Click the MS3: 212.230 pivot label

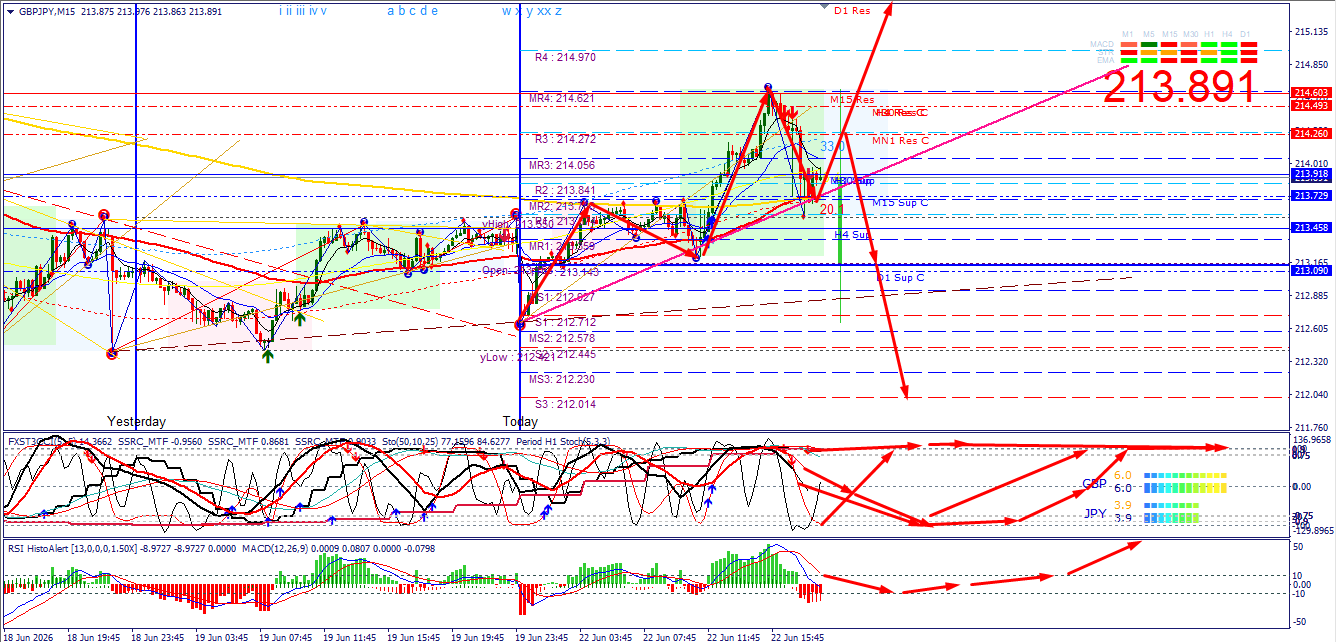[x=562, y=380]
